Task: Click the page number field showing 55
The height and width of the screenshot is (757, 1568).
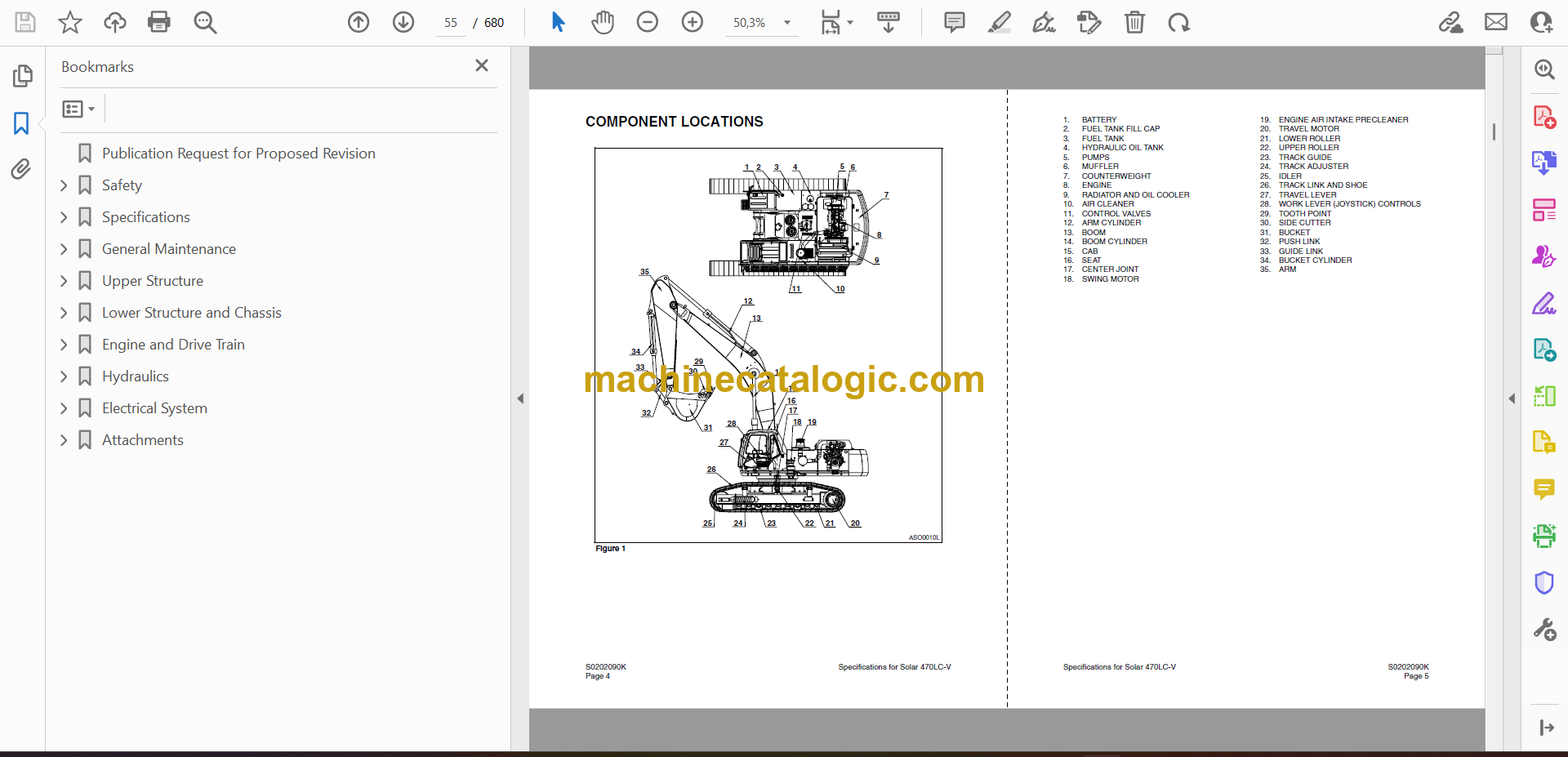Action: pyautogui.click(x=451, y=23)
